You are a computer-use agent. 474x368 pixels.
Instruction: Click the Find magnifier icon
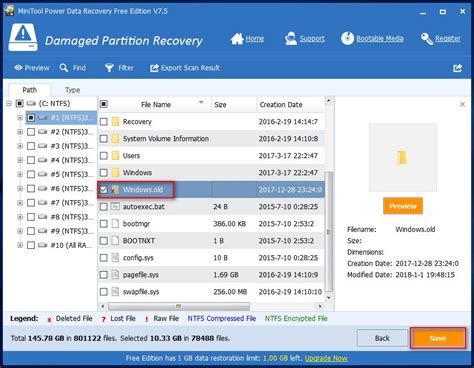64,68
